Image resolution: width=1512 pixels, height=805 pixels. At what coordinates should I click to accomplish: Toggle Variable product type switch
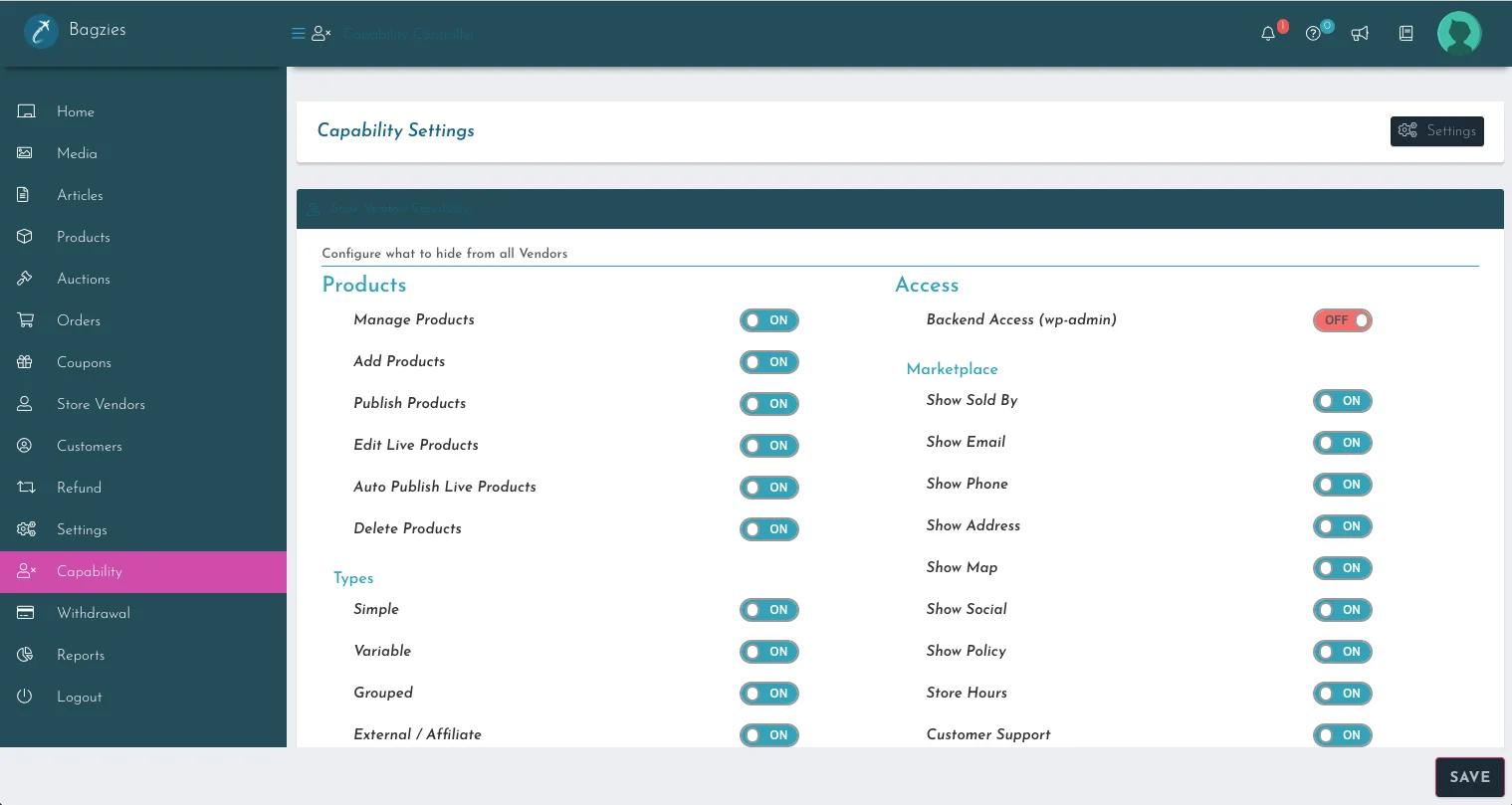pos(768,652)
